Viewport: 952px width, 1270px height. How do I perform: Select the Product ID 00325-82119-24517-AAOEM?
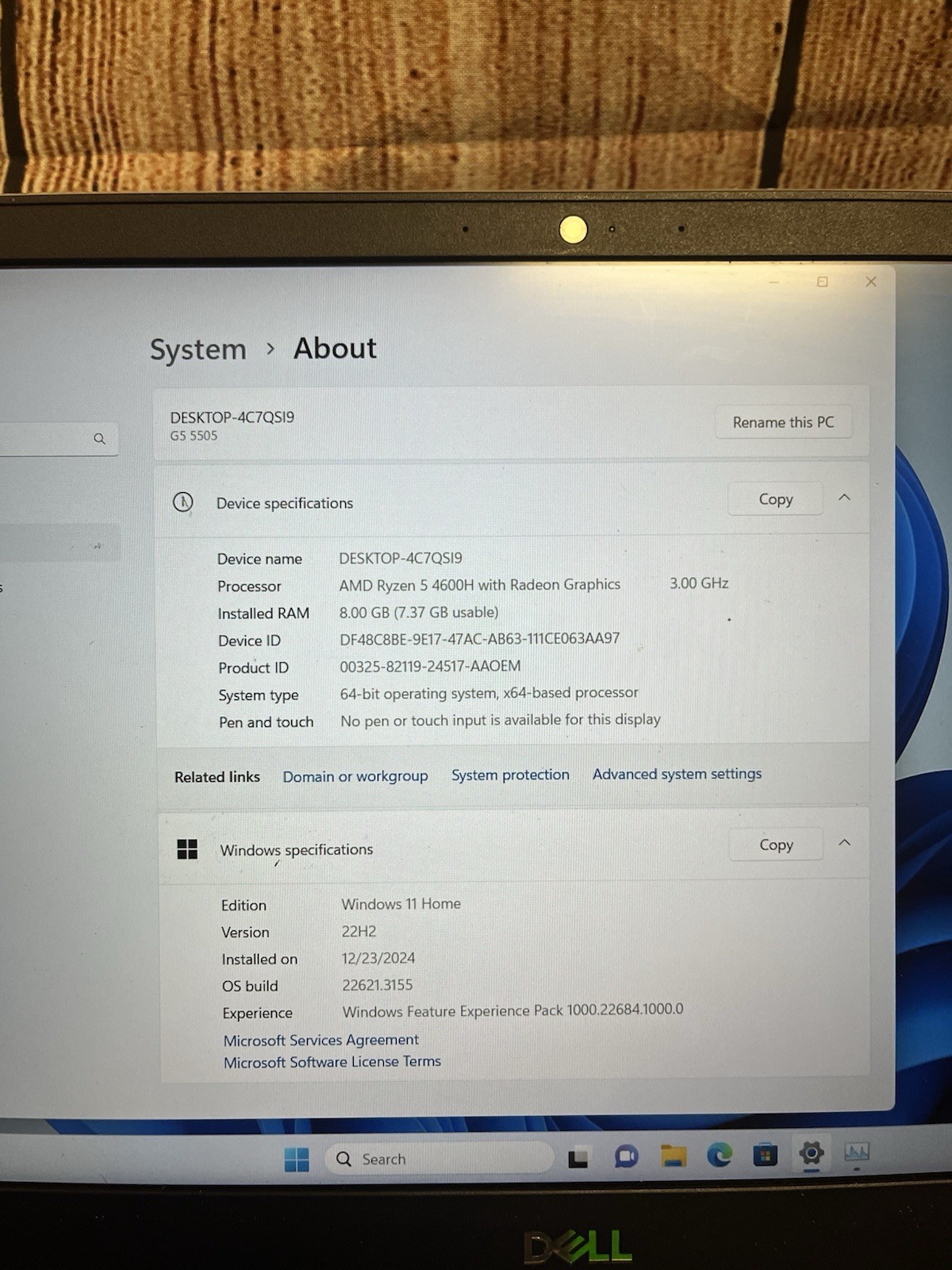pos(430,666)
